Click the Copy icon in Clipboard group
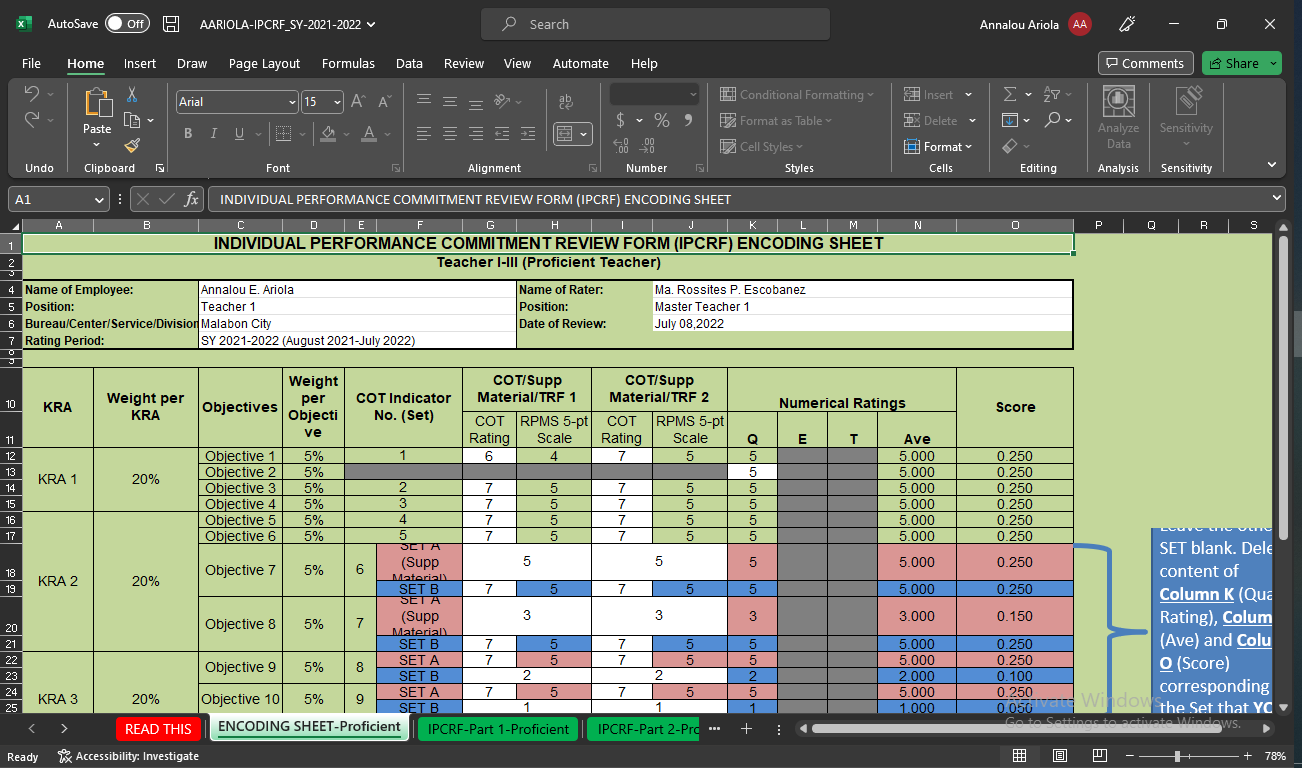The width and height of the screenshot is (1302, 768). (x=132, y=120)
